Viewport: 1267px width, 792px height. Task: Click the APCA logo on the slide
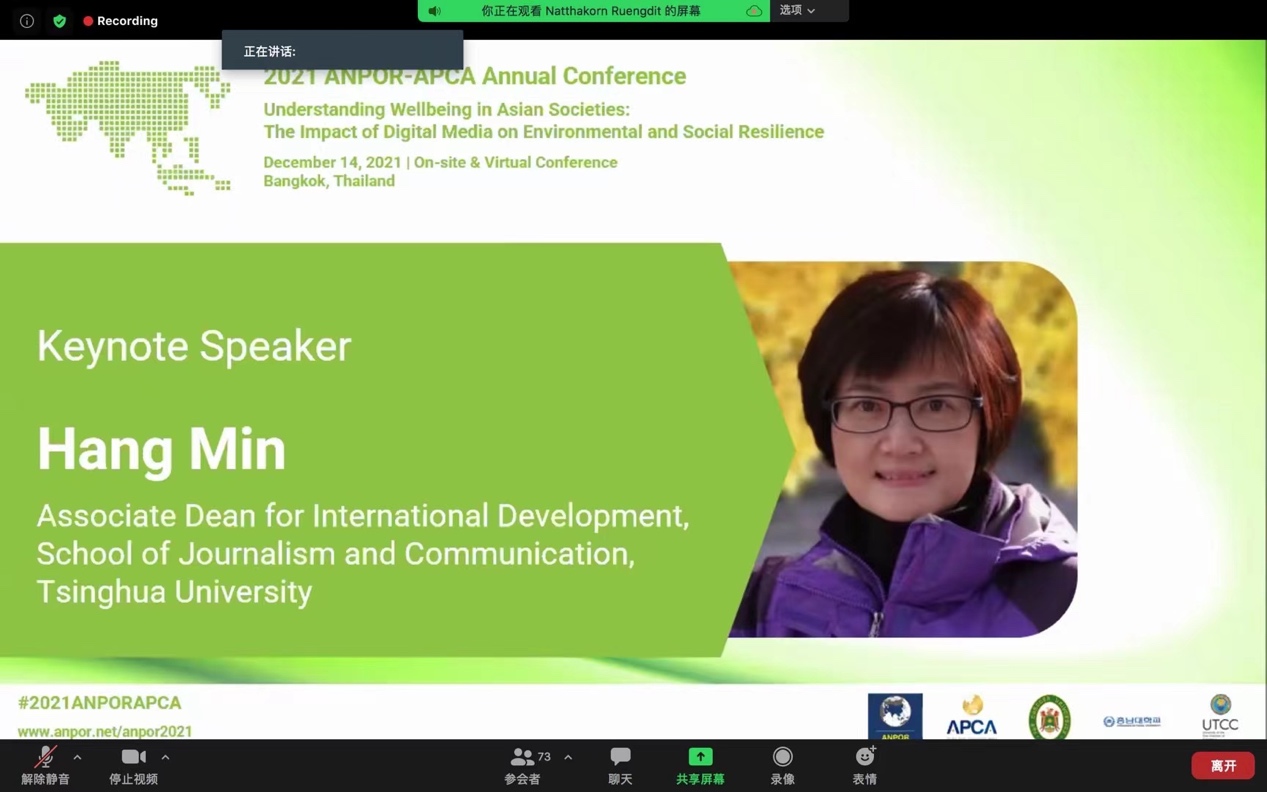[x=971, y=717]
